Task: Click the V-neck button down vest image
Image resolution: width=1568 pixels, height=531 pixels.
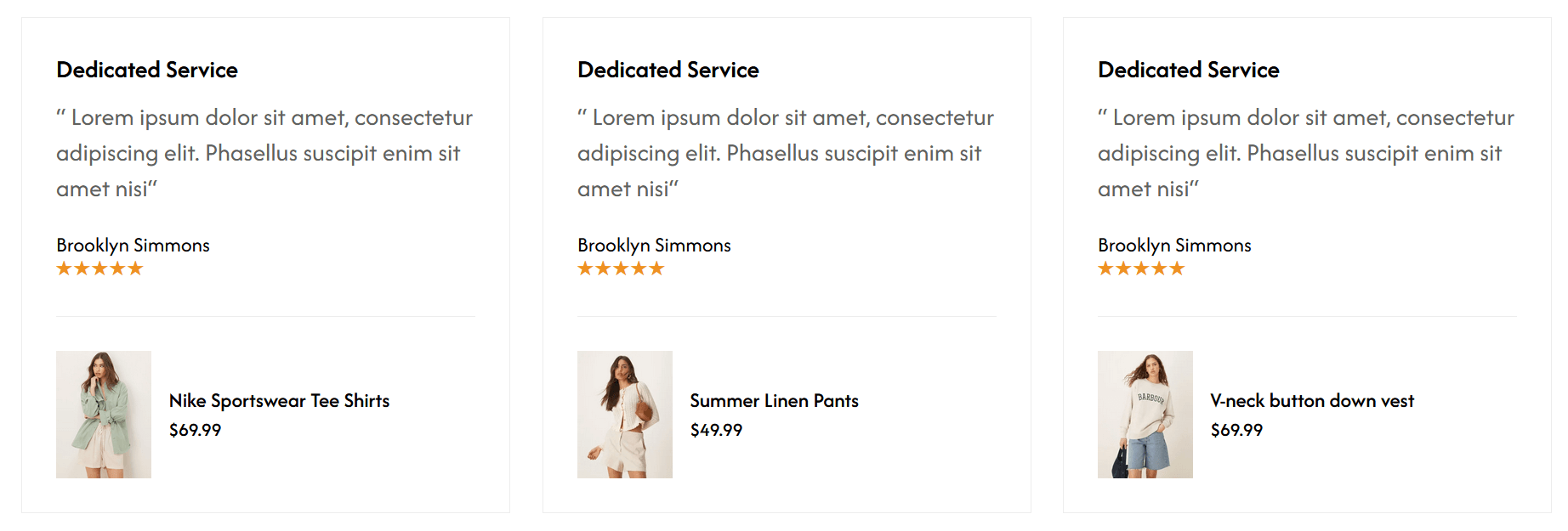Action: [1145, 415]
